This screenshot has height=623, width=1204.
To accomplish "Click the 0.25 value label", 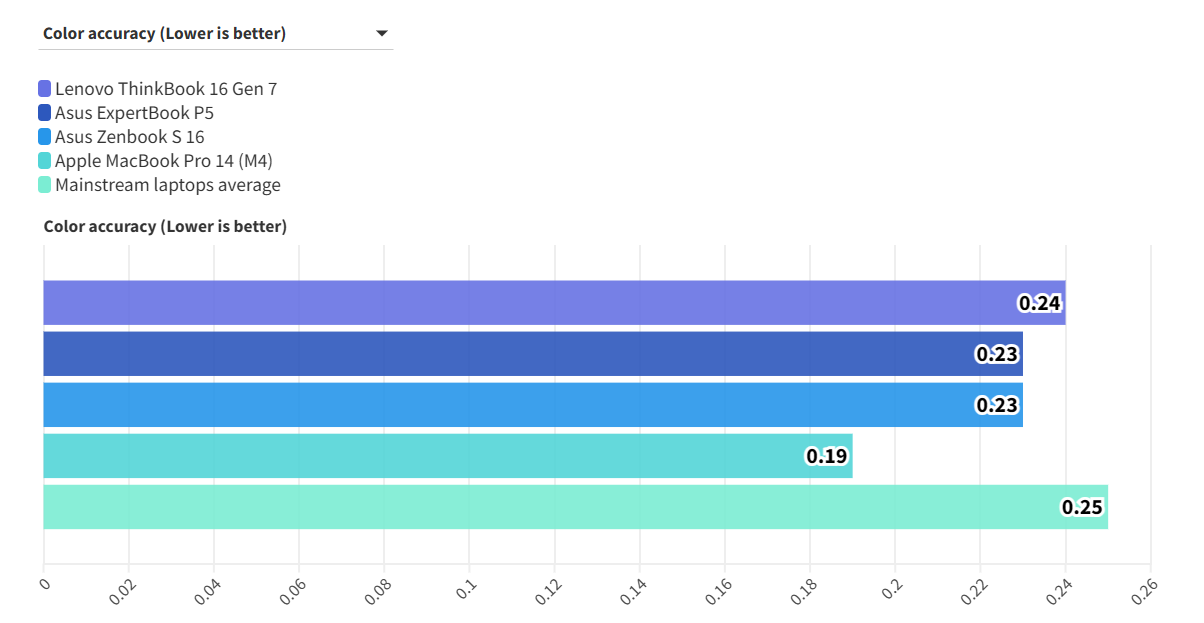I will point(1082,508).
